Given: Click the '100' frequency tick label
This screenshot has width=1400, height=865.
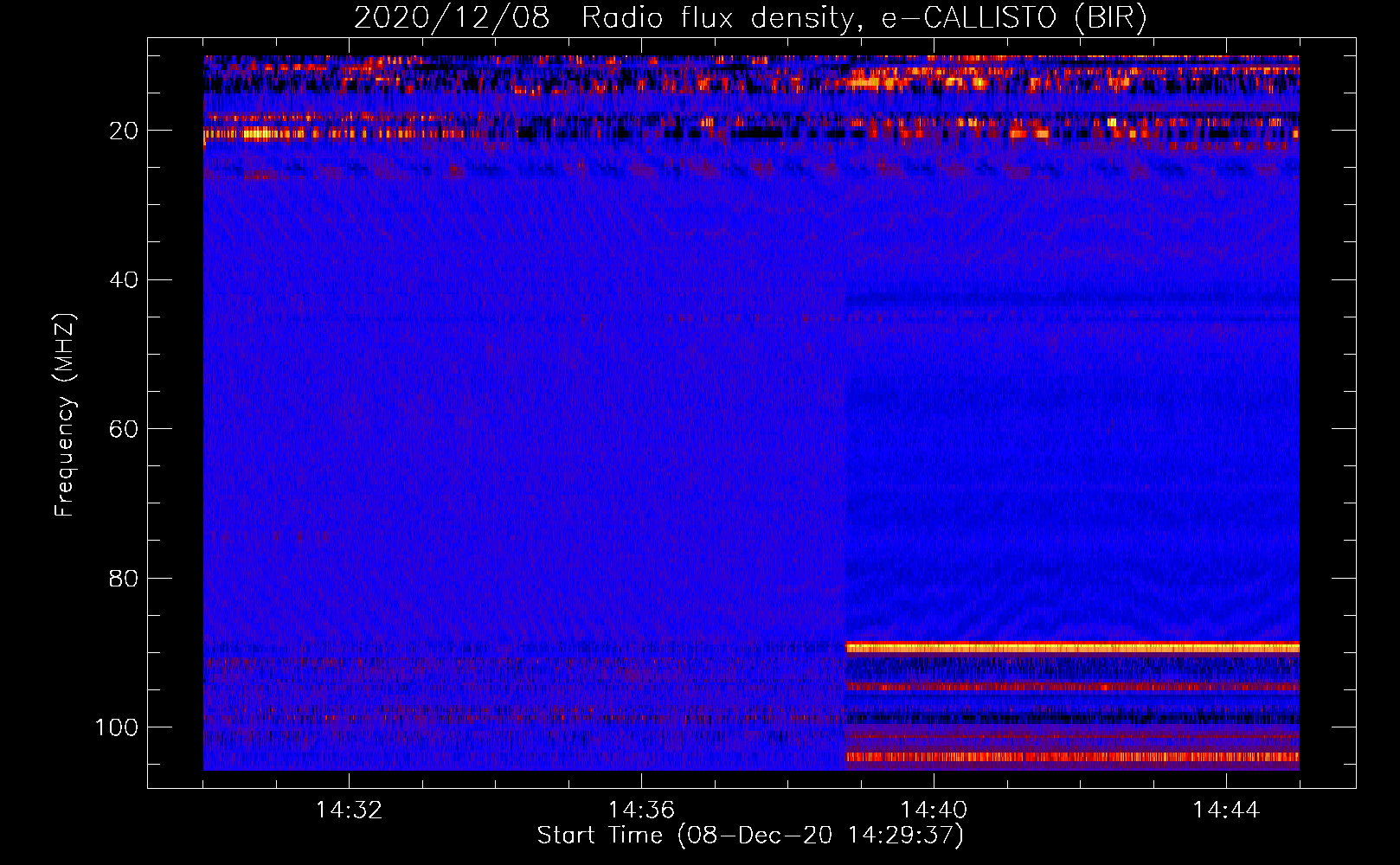Looking at the screenshot, I should click(x=117, y=727).
